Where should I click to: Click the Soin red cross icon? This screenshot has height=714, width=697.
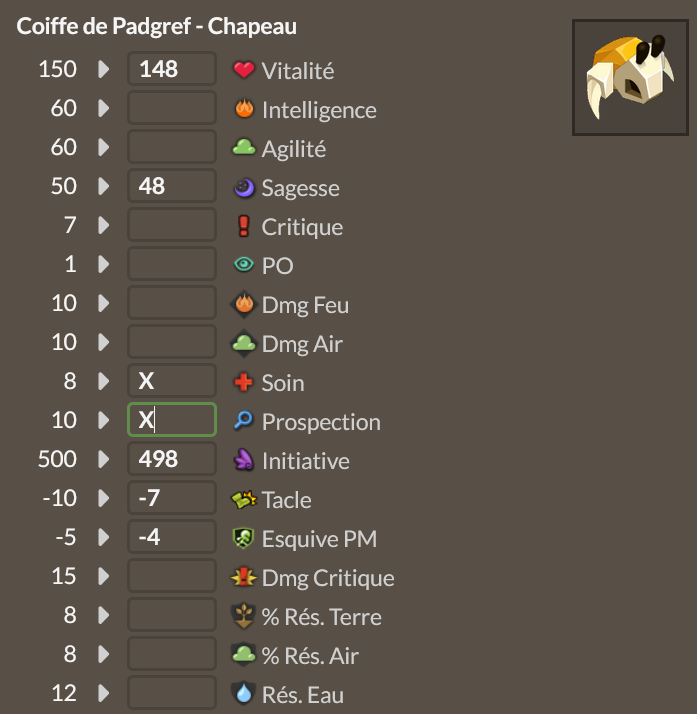pos(244,382)
